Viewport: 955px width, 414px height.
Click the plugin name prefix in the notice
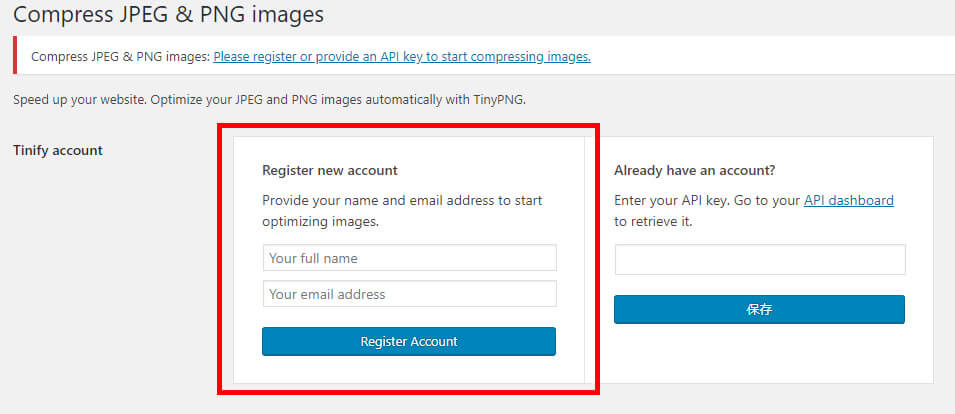click(120, 57)
